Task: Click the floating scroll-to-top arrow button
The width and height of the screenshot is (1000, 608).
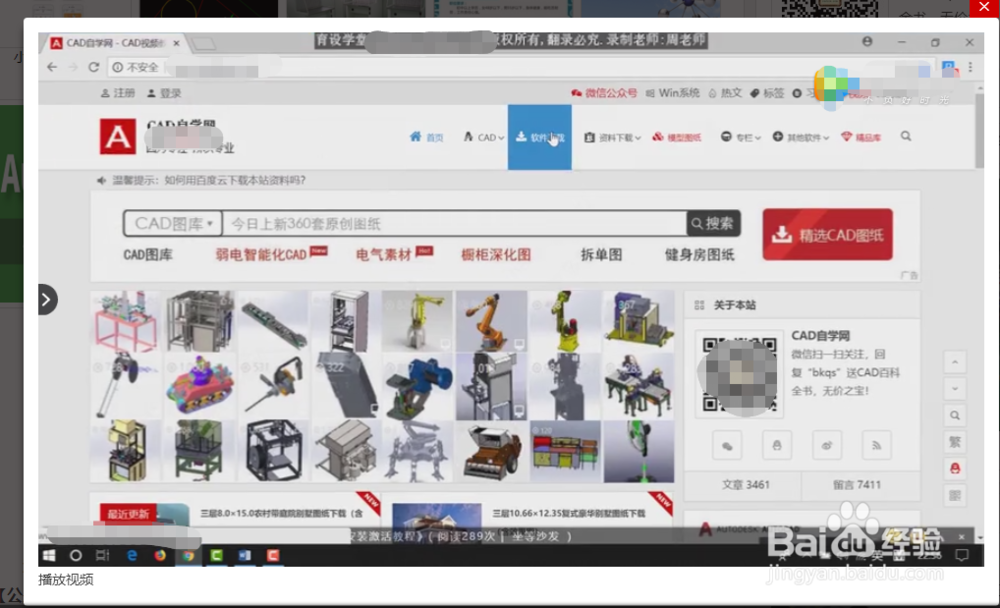Action: tap(955, 362)
